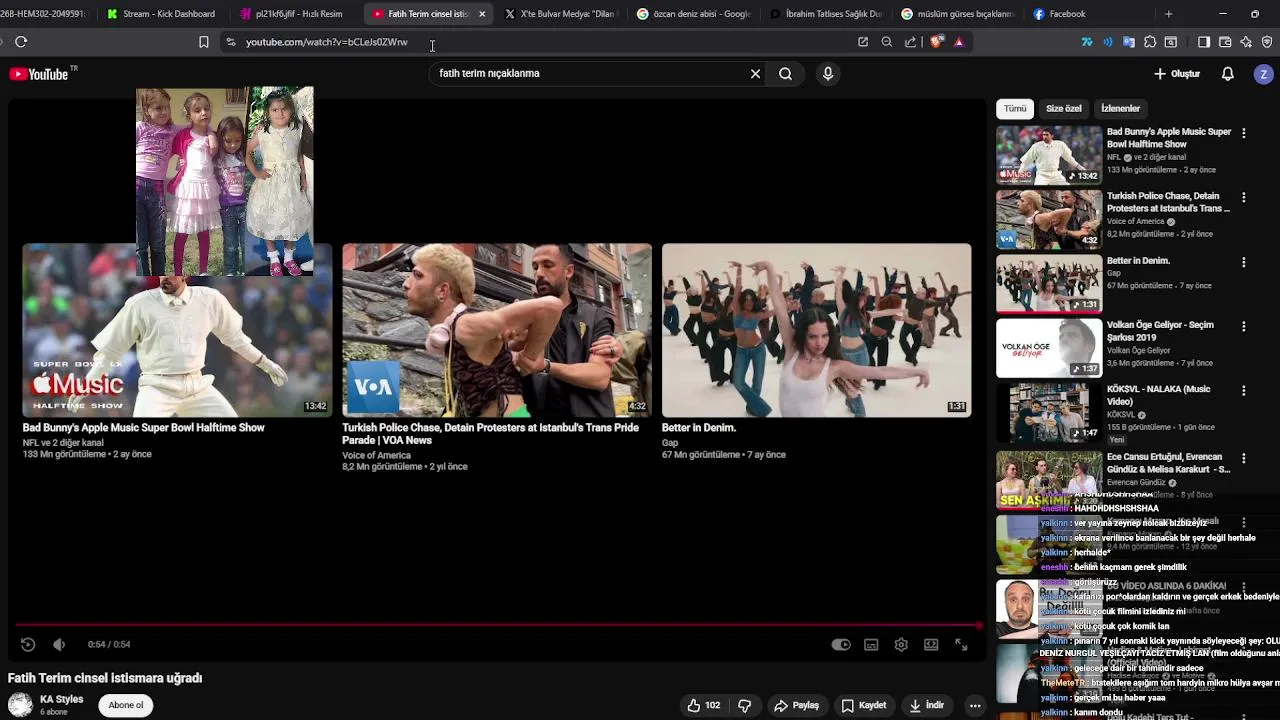The image size is (1280, 720).
Task: Play the Turkish Police Chase endscreen video
Action: click(497, 330)
